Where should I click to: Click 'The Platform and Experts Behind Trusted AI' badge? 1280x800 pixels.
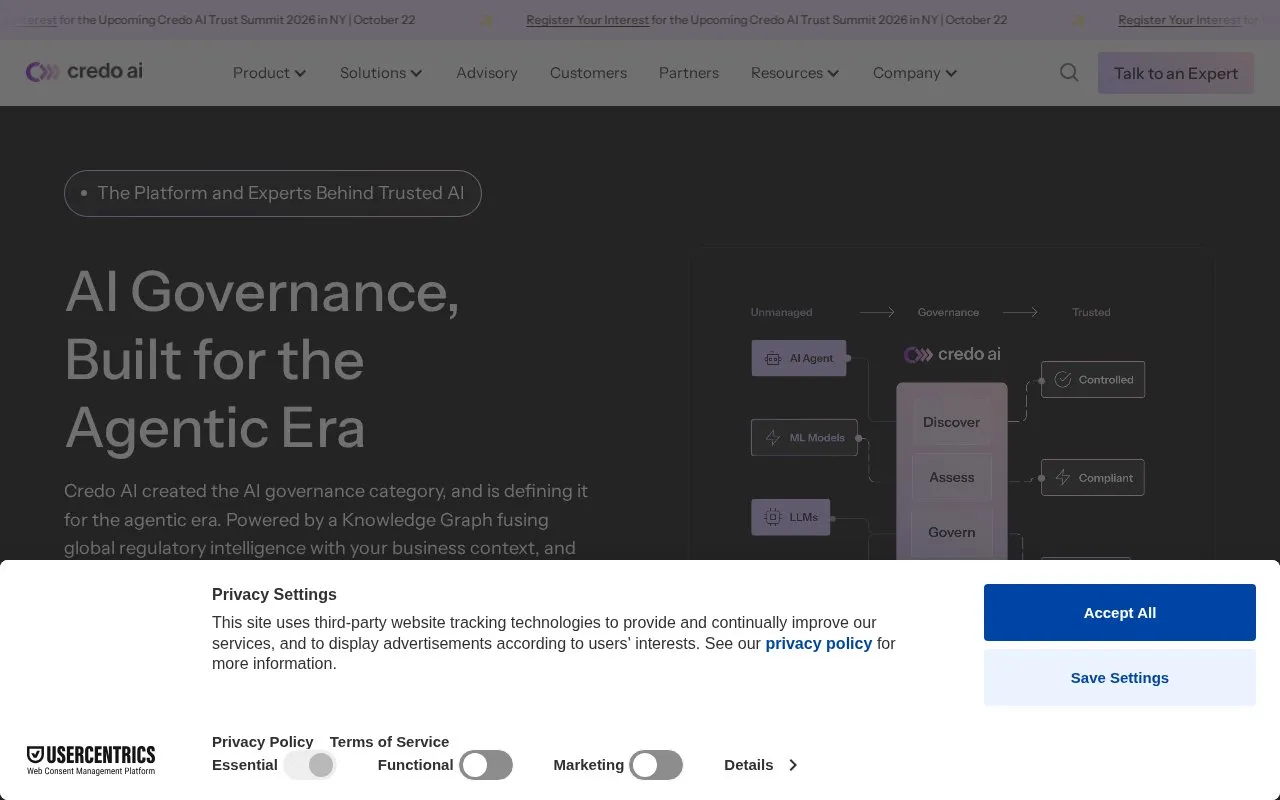coord(273,193)
